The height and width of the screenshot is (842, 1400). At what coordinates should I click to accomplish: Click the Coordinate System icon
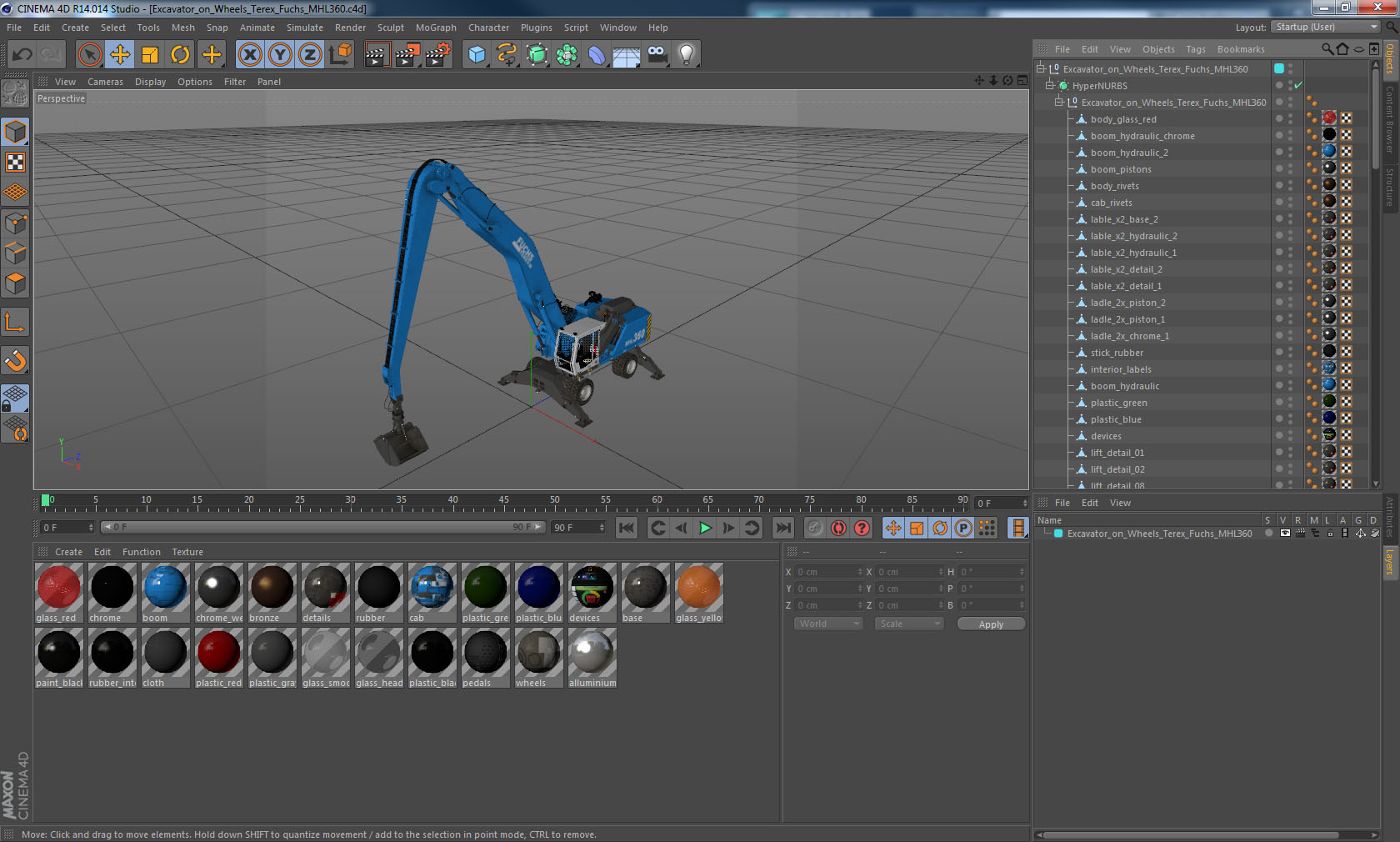pyautogui.click(x=340, y=55)
